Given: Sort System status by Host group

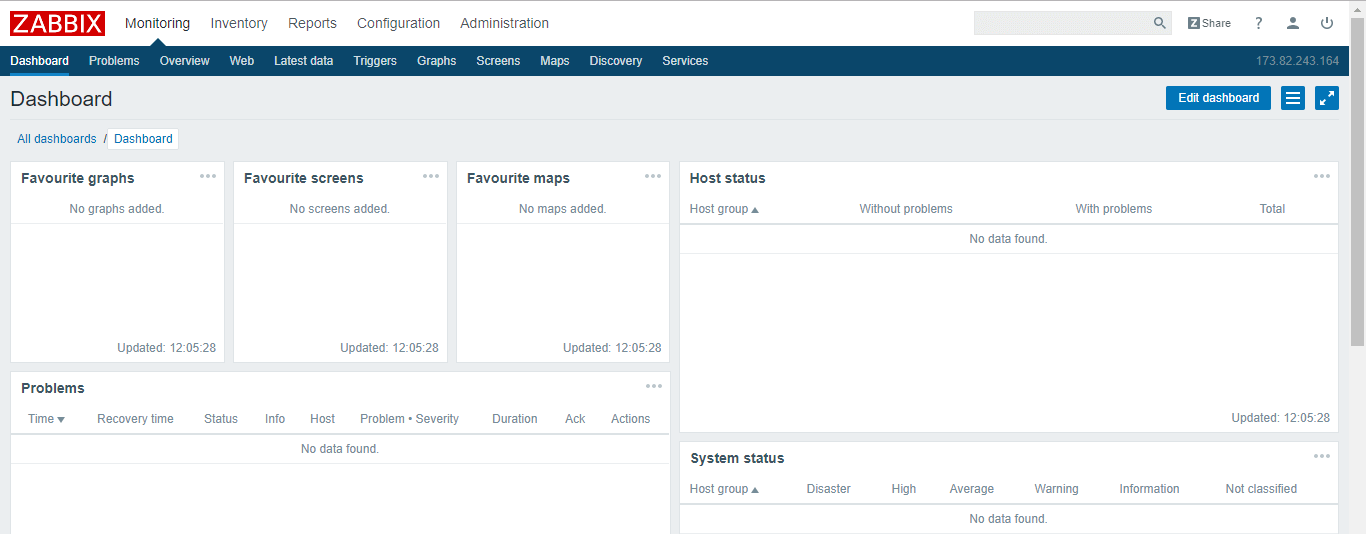Looking at the screenshot, I should pos(724,489).
